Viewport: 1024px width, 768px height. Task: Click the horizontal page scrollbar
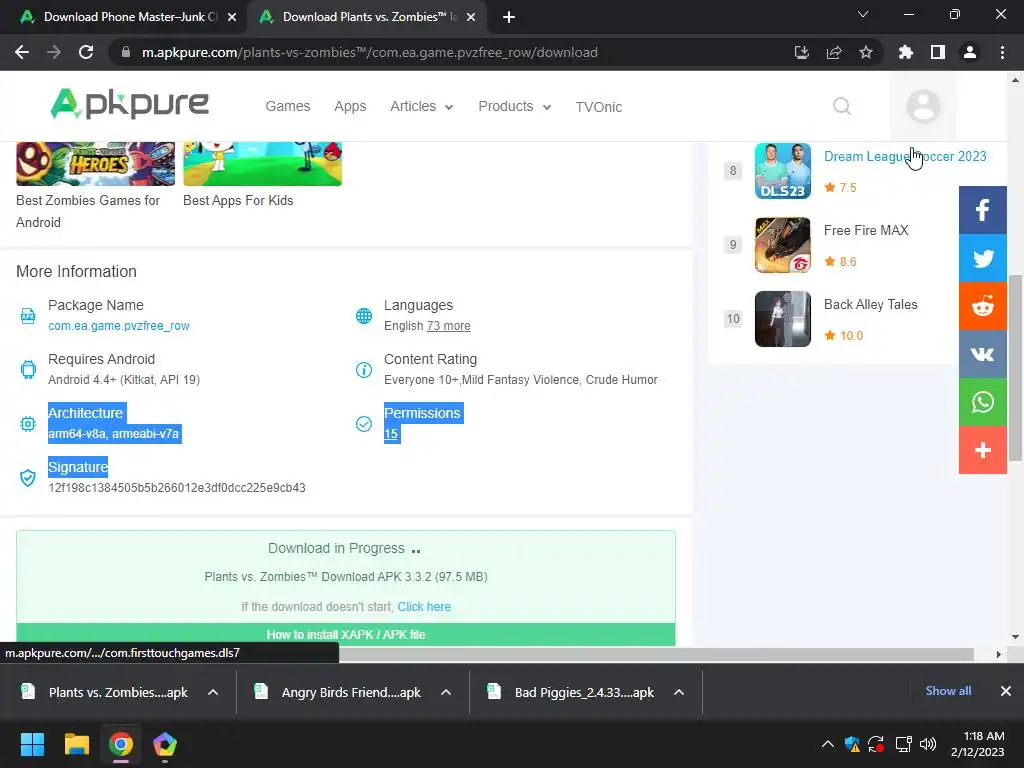coord(656,654)
